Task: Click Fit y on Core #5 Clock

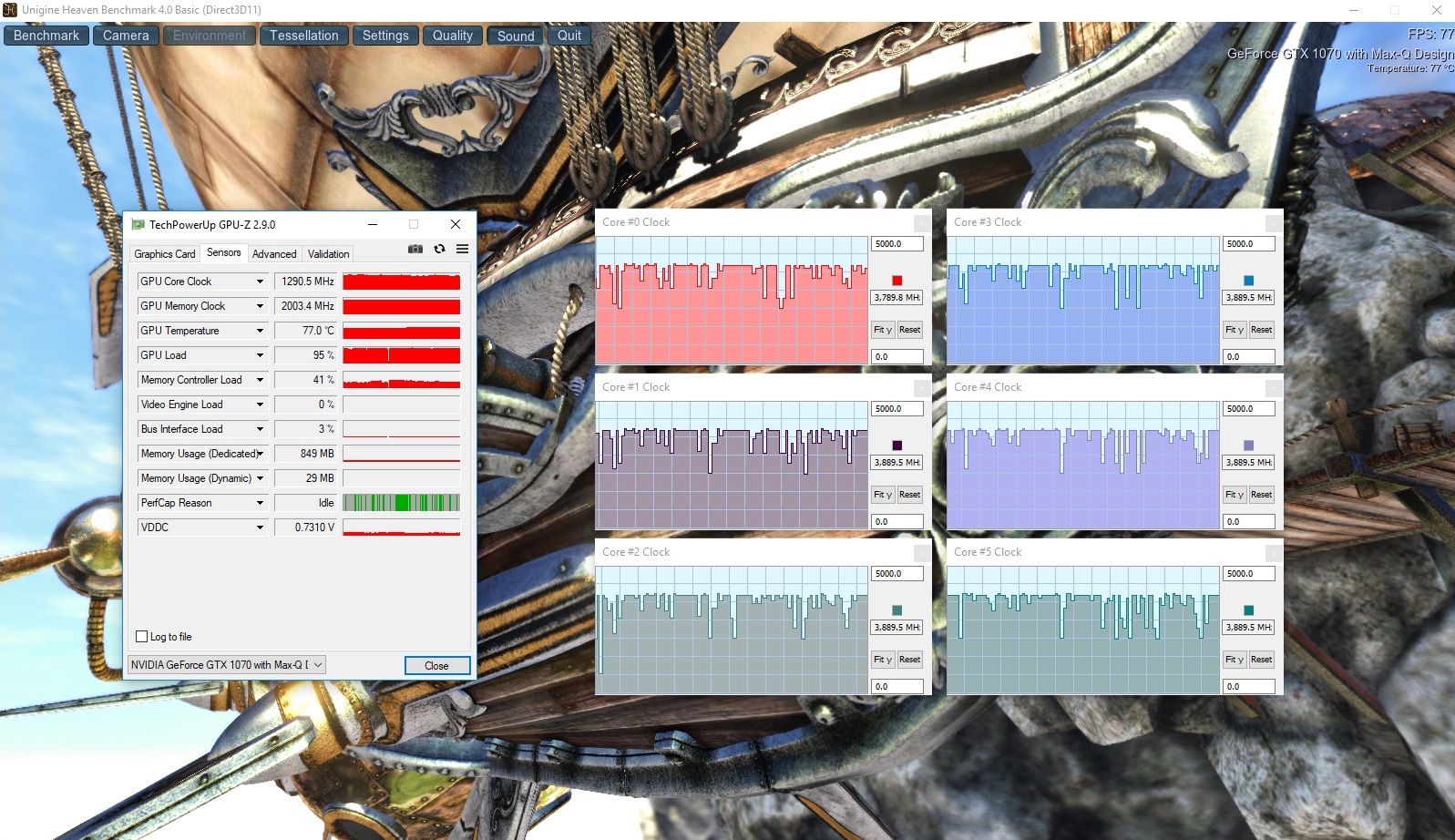Action: 1235,660
